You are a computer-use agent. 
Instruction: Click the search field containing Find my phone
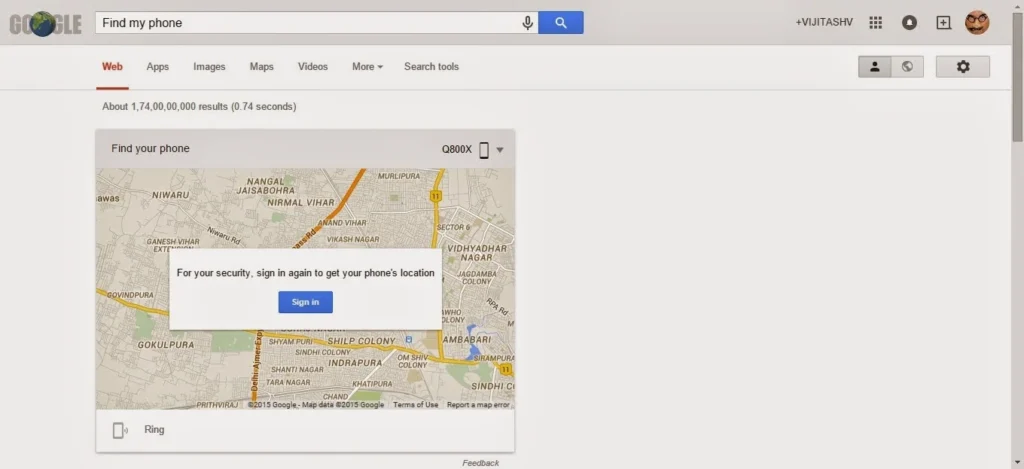coord(317,23)
